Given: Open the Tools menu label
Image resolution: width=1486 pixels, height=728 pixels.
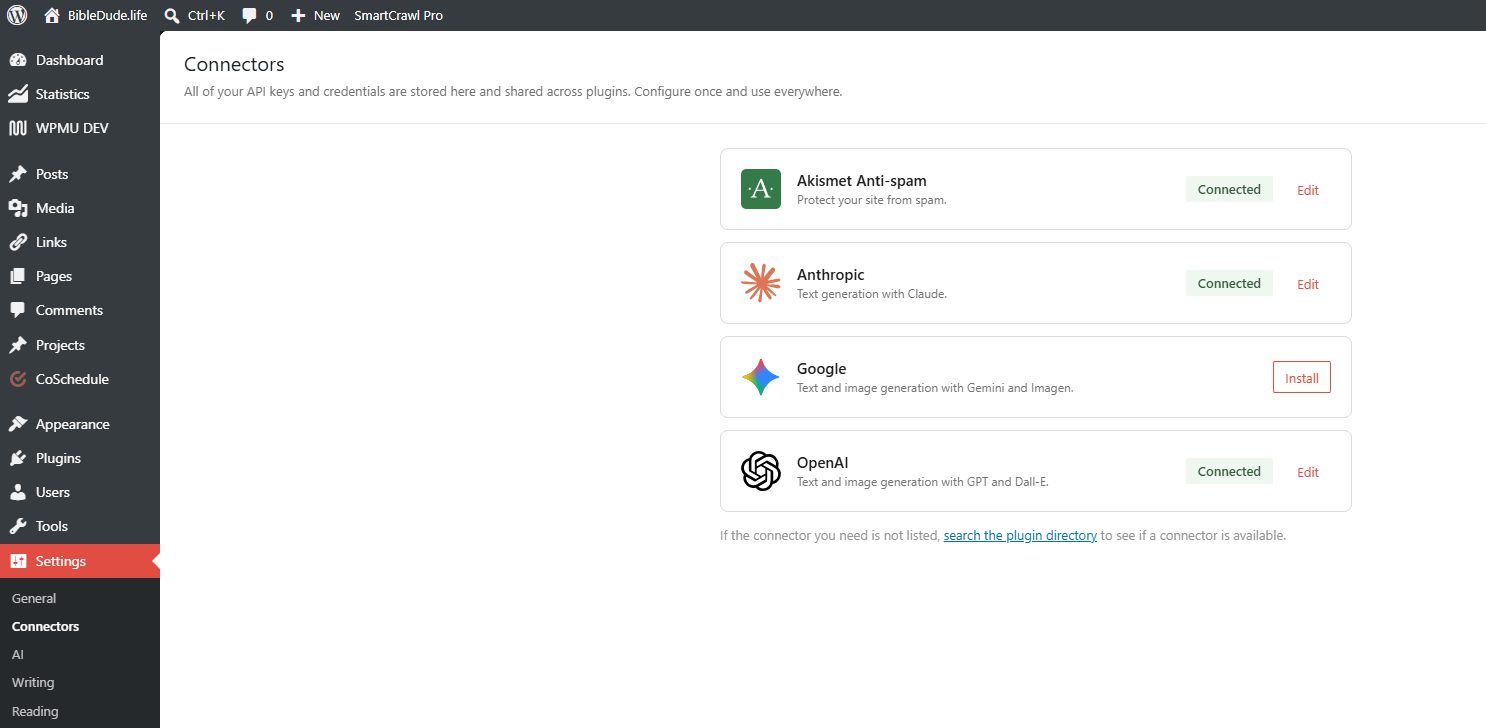Looking at the screenshot, I should [x=52, y=526].
